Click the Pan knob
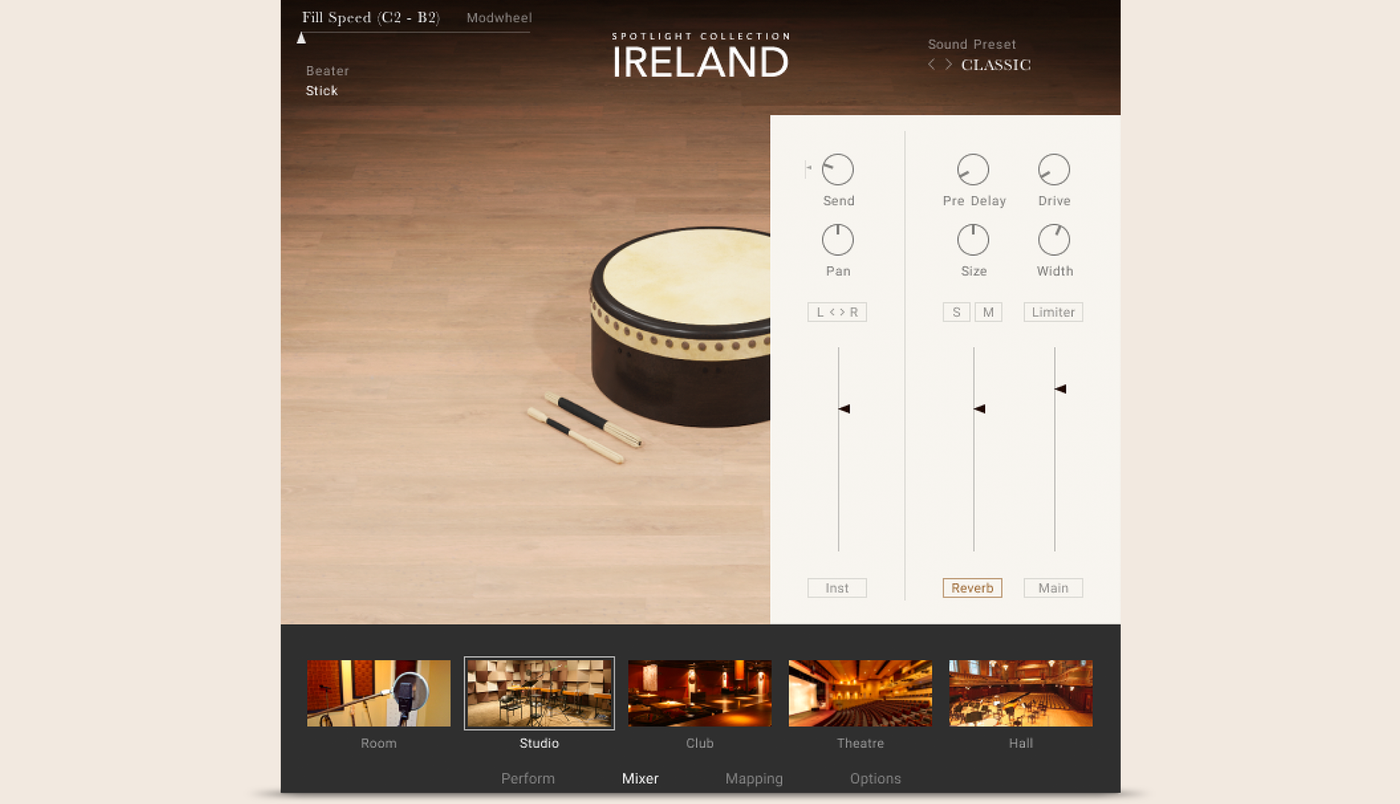 click(x=838, y=240)
